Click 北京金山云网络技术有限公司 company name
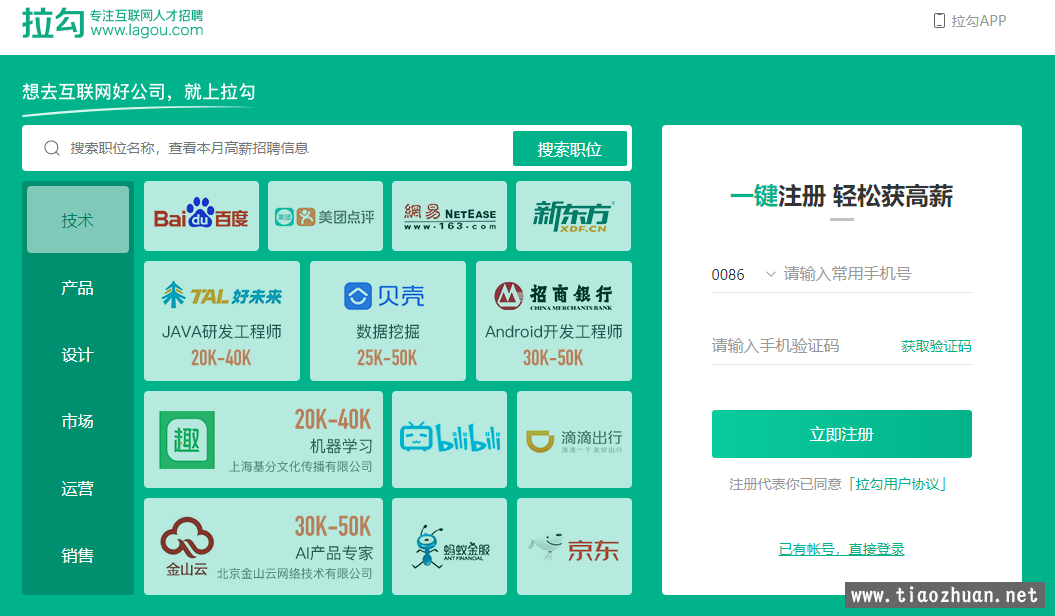This screenshot has height=616, width=1055. 295,574
